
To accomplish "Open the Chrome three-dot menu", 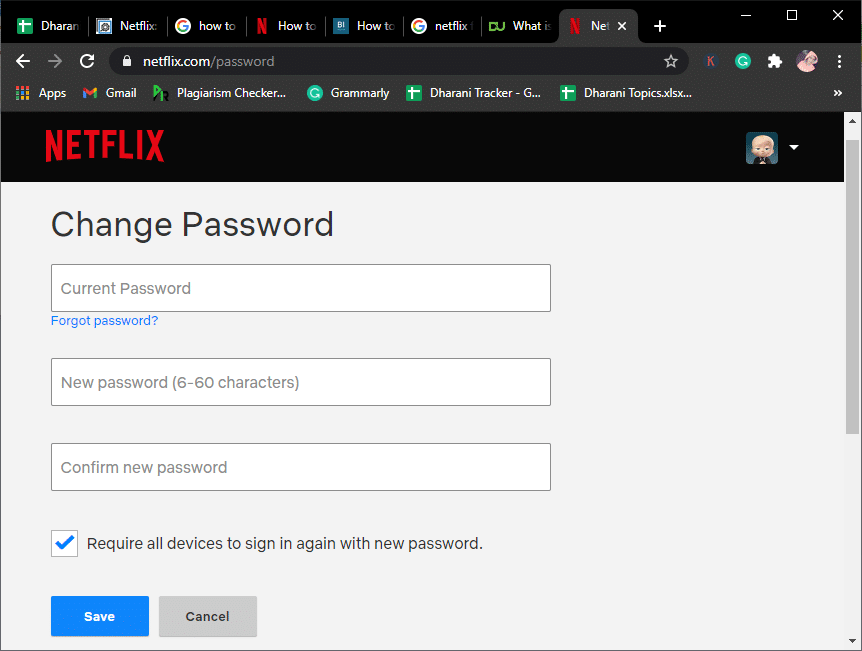I will click(840, 61).
